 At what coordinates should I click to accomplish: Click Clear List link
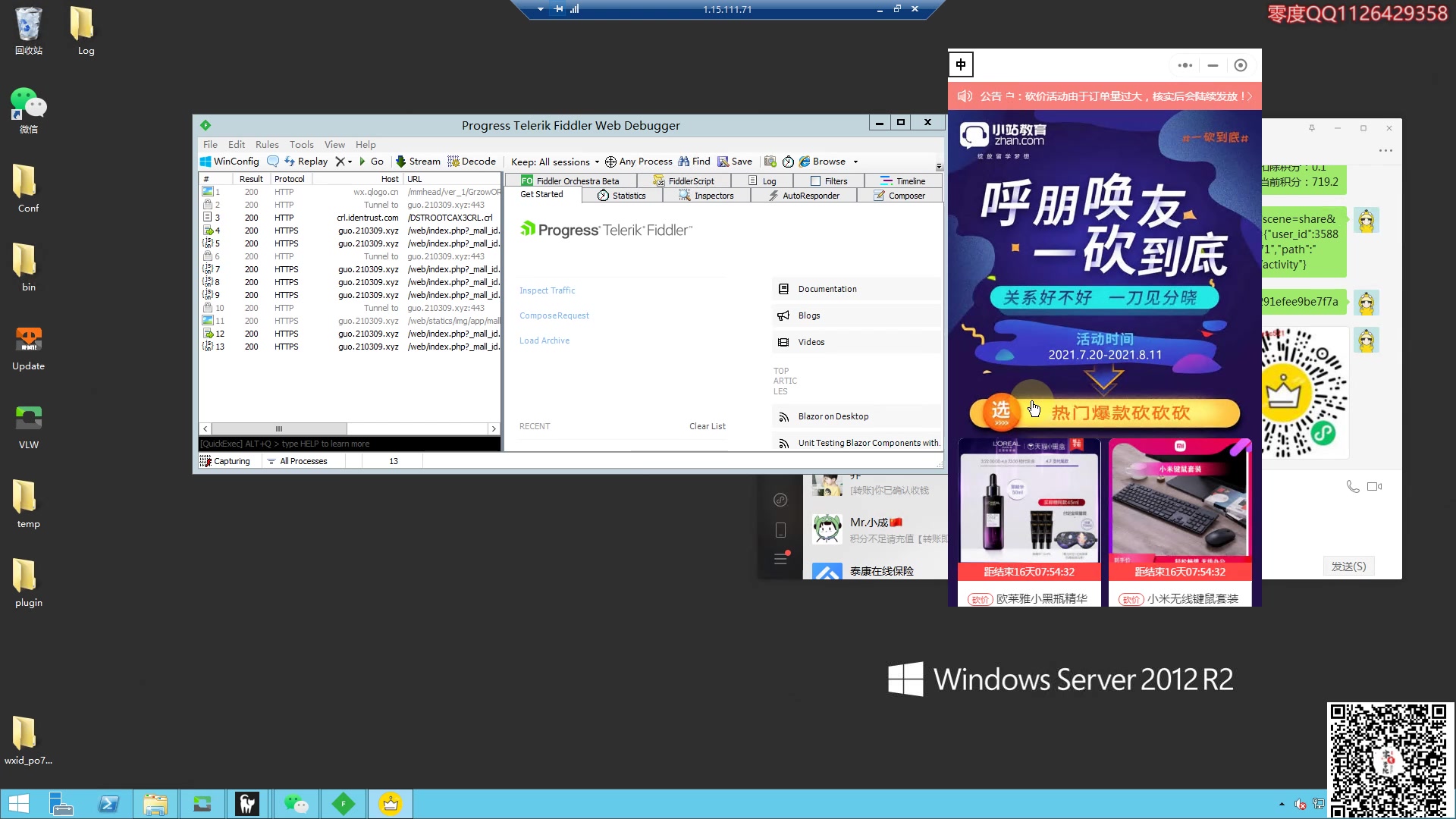click(707, 426)
